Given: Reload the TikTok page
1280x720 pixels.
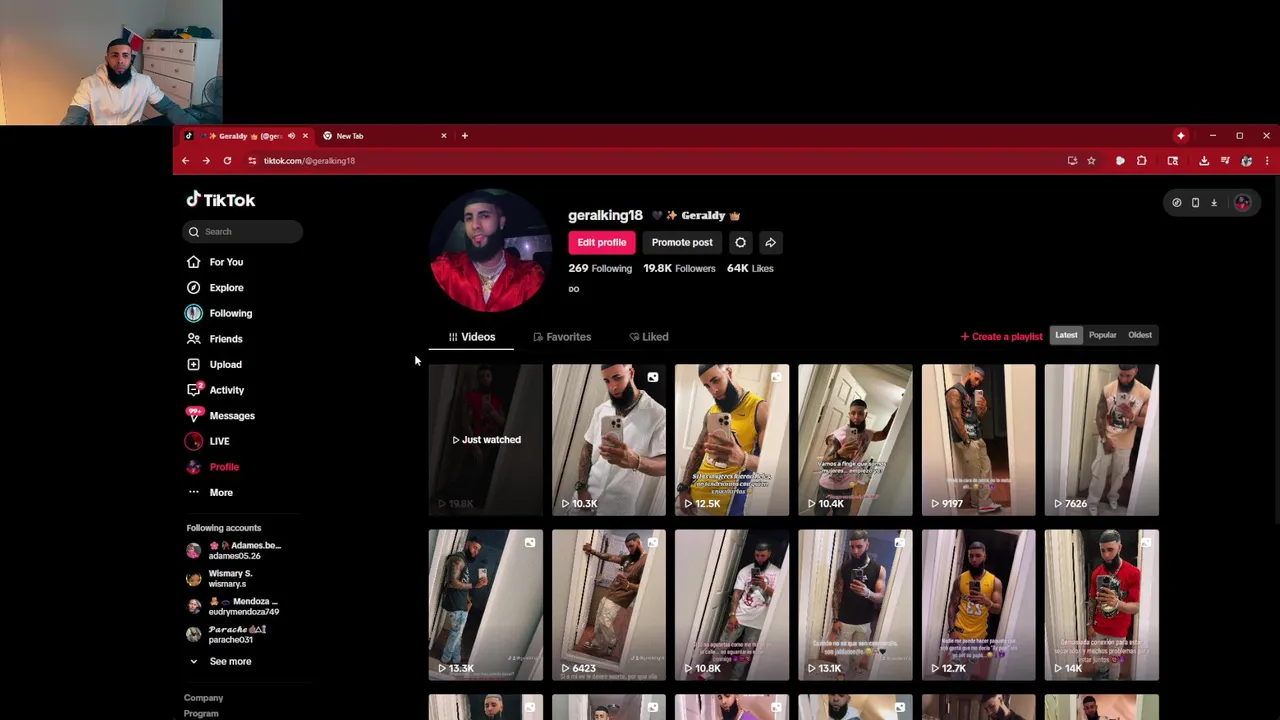Looking at the screenshot, I should point(227,161).
